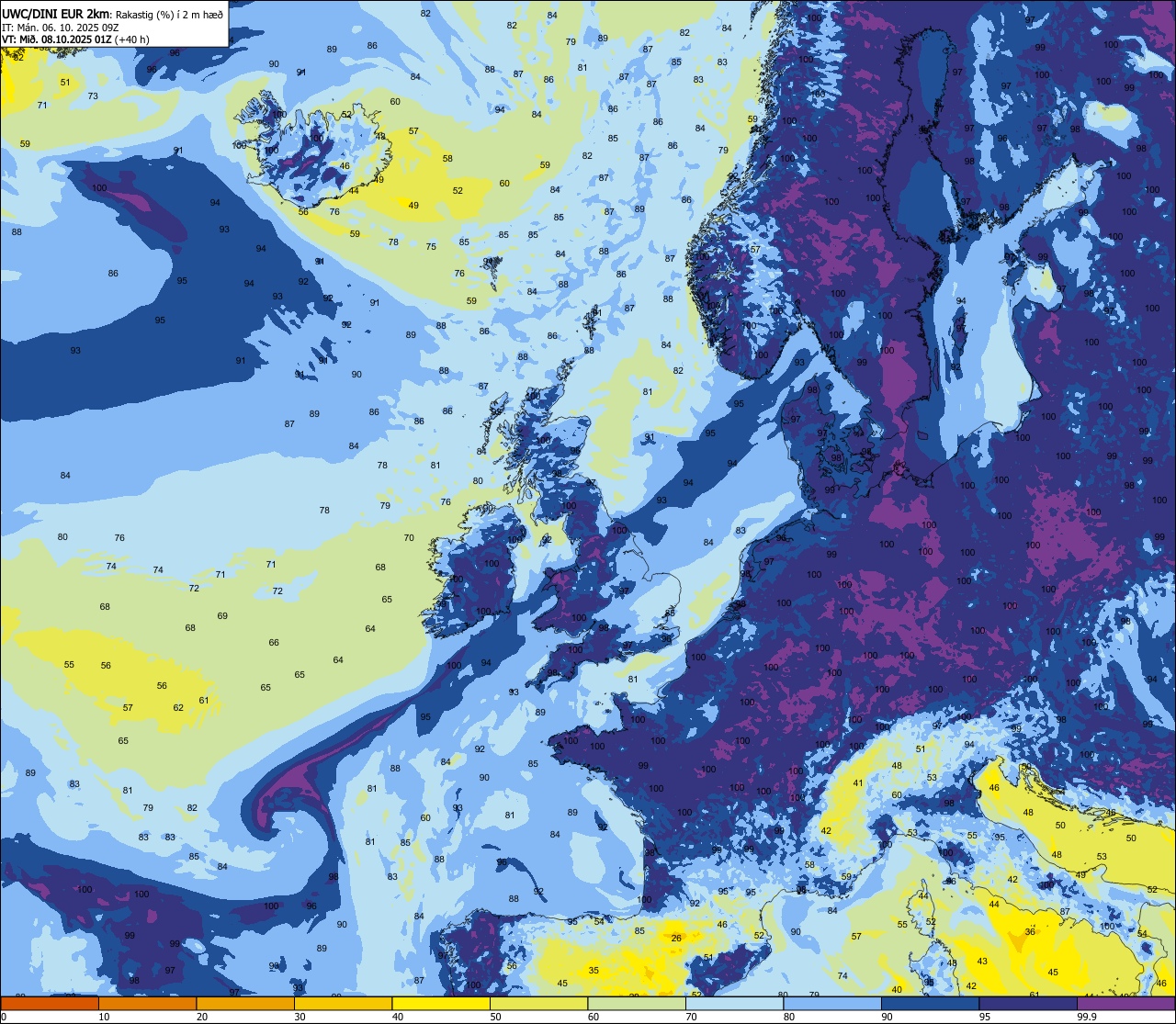
Task: Click the 'VT: Mið. 08.10.2025 01Z' valid time
Action: pyautogui.click(x=56, y=40)
